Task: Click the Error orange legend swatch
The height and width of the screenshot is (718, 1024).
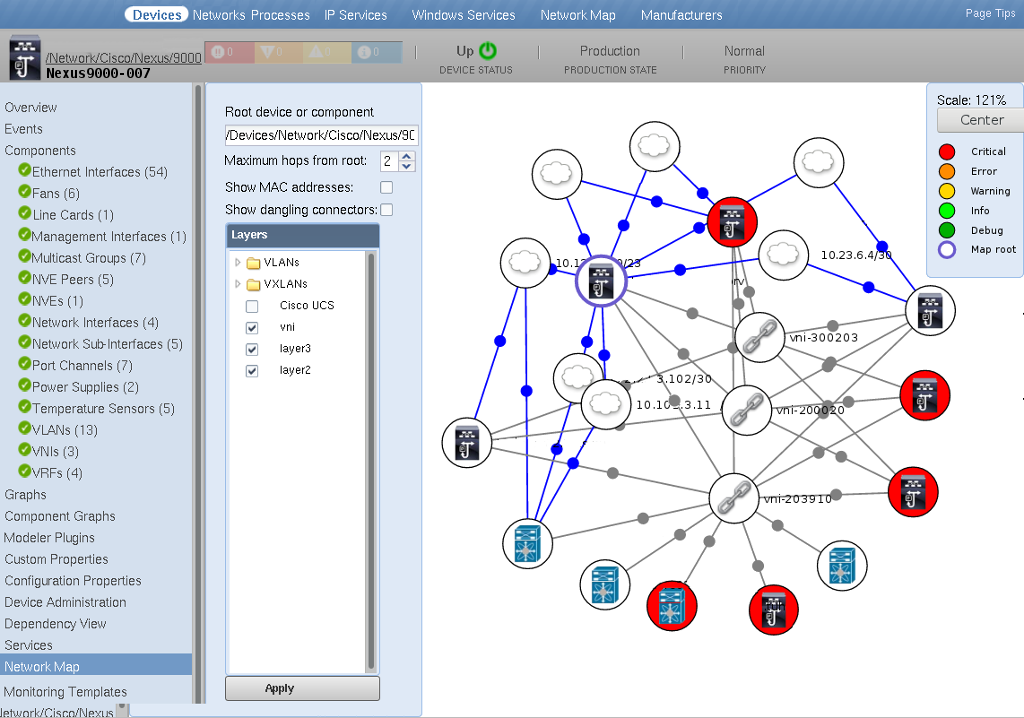Action: coord(947,171)
